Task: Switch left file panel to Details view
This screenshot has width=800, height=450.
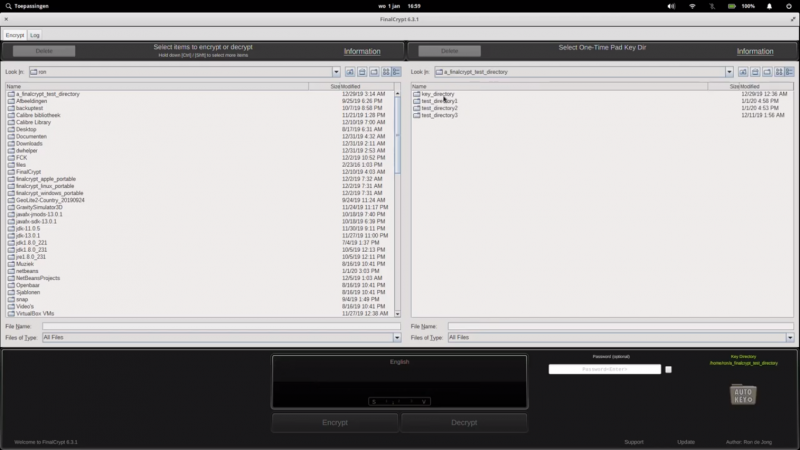Action: pos(396,72)
